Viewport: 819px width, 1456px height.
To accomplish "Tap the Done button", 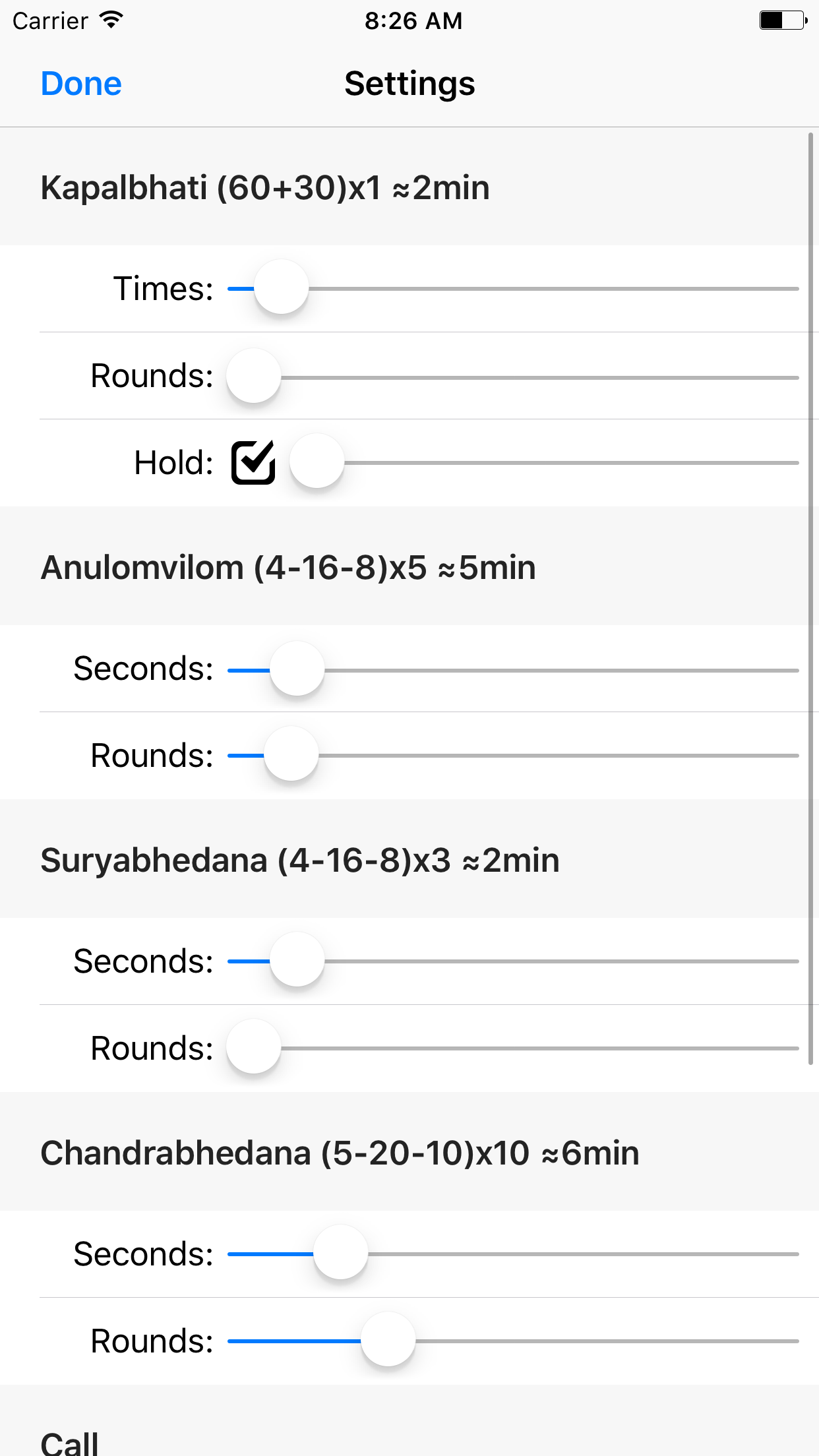I will (80, 83).
